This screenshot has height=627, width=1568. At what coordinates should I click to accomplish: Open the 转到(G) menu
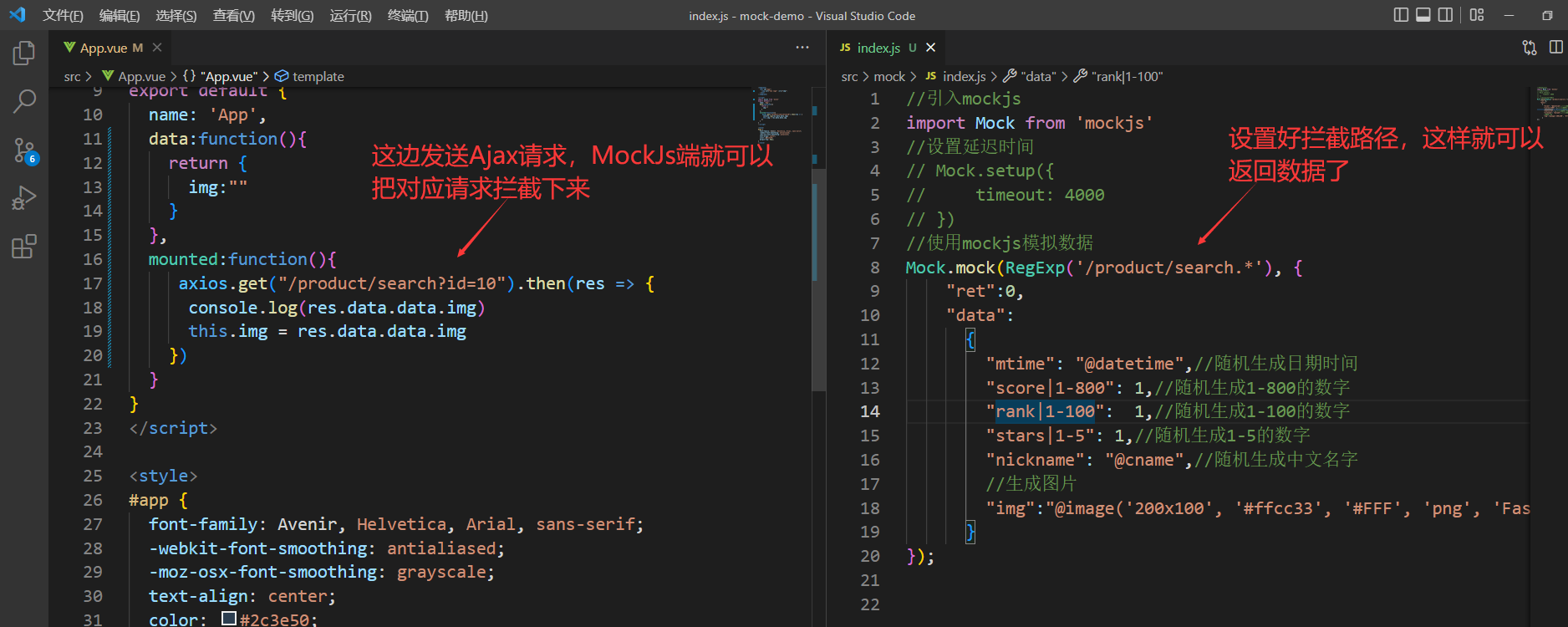point(293,16)
